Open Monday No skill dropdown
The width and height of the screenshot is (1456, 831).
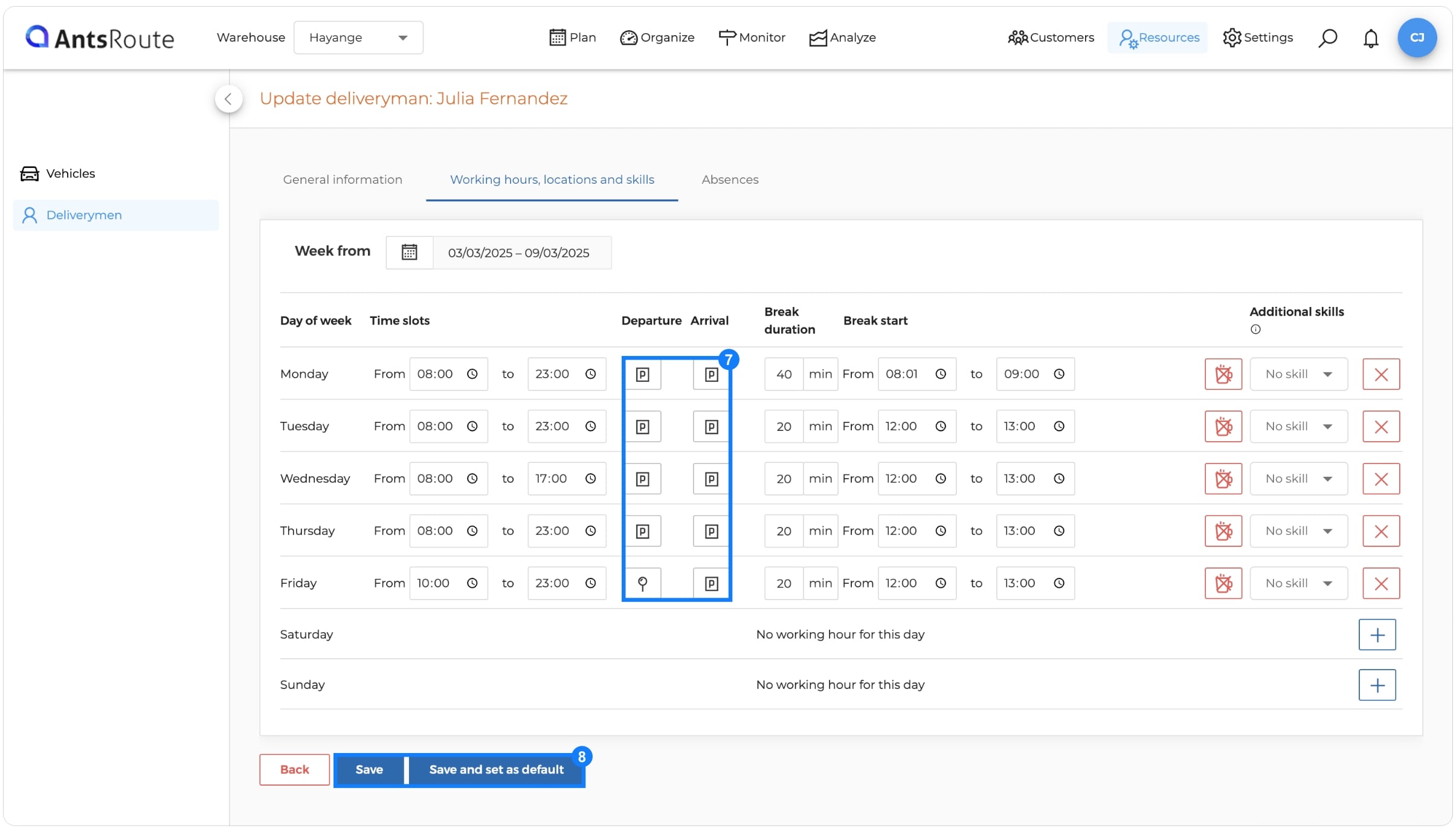[x=1298, y=374]
